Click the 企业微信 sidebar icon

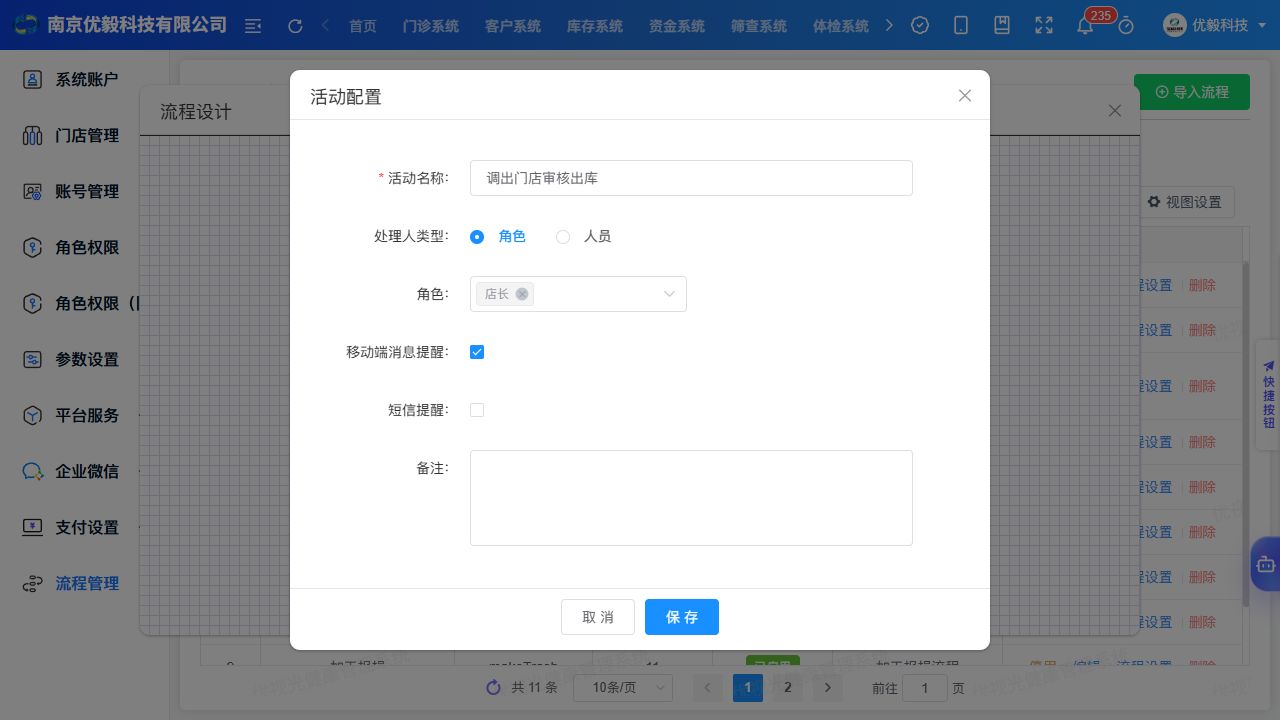pyautogui.click(x=33, y=471)
